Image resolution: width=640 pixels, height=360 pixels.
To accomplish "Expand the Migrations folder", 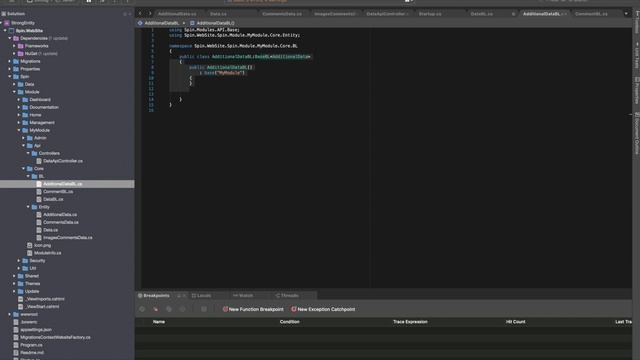I will click(x=10, y=61).
